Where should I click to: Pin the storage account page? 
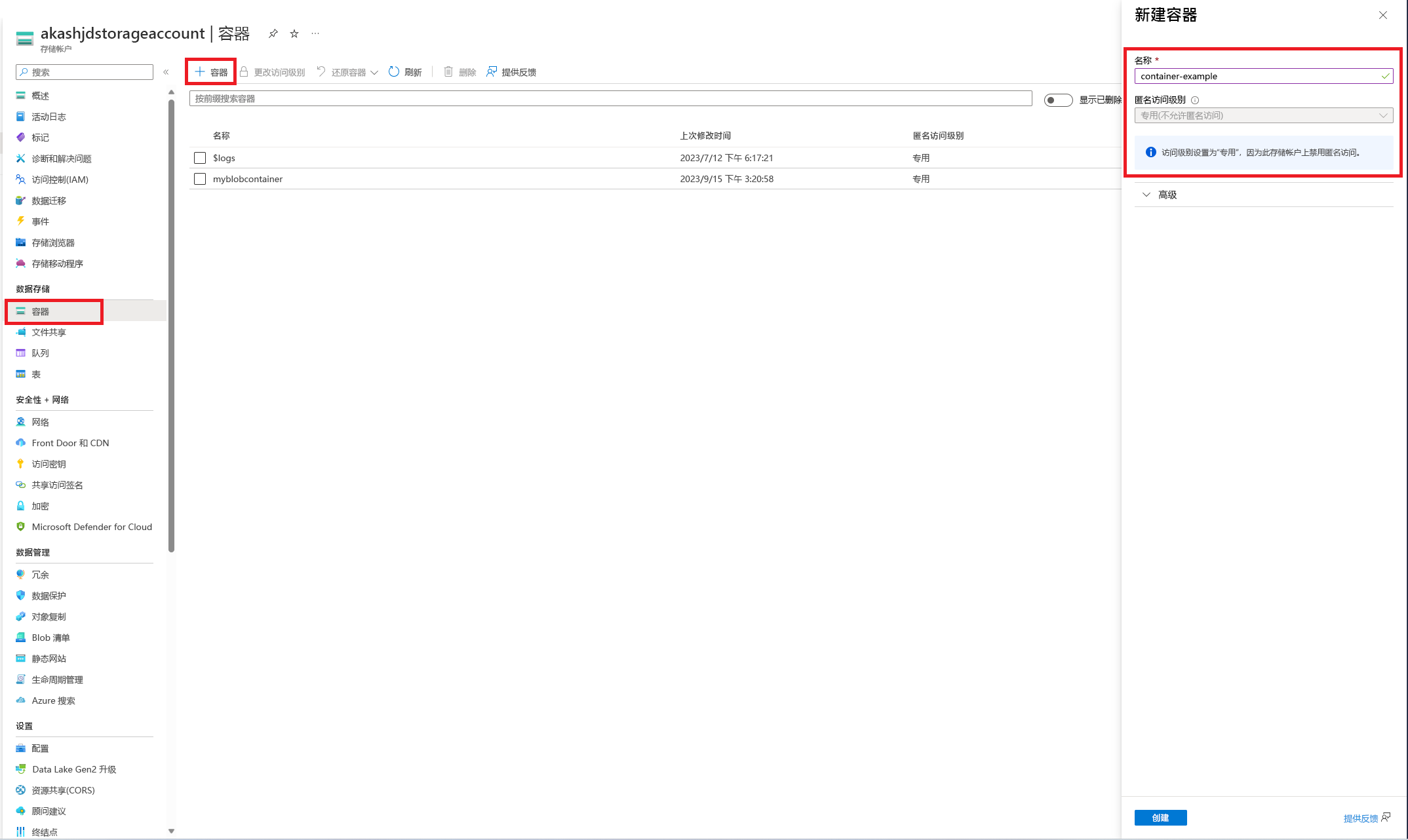(273, 33)
